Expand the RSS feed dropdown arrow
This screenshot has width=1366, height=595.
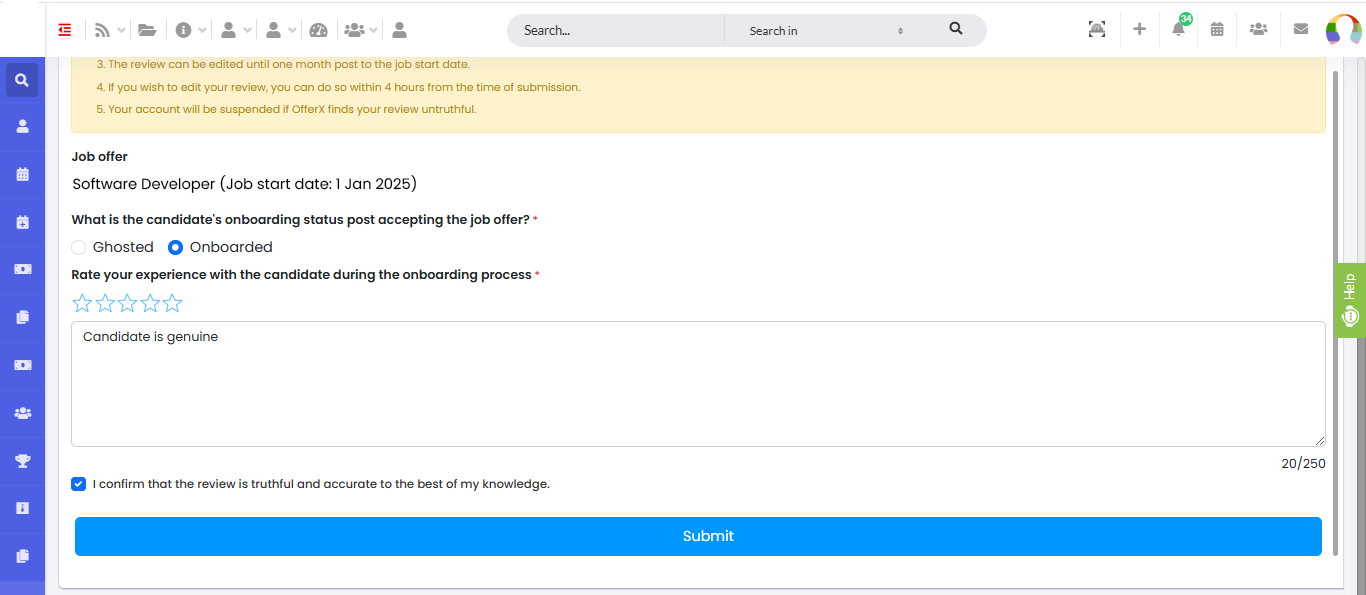click(121, 31)
